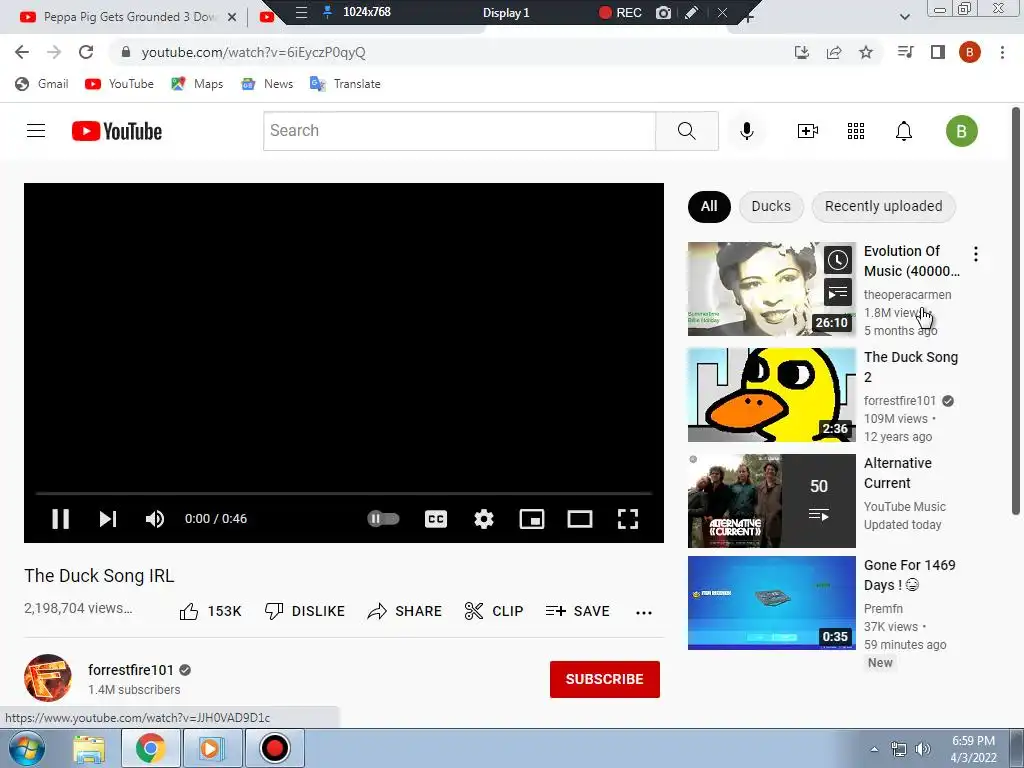
Task: Toggle Chrome side panel
Action: coord(938,52)
